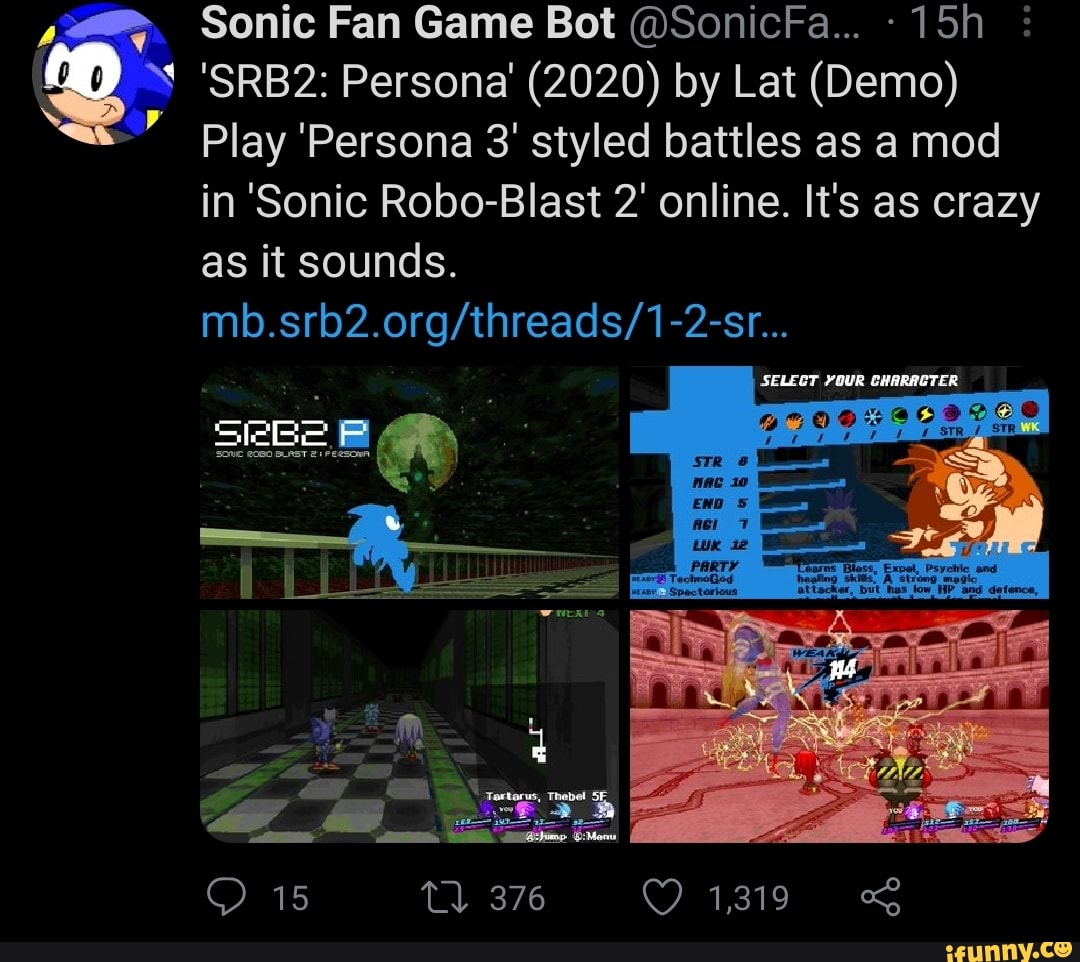
Task: Tap the share icon
Action: (x=881, y=897)
